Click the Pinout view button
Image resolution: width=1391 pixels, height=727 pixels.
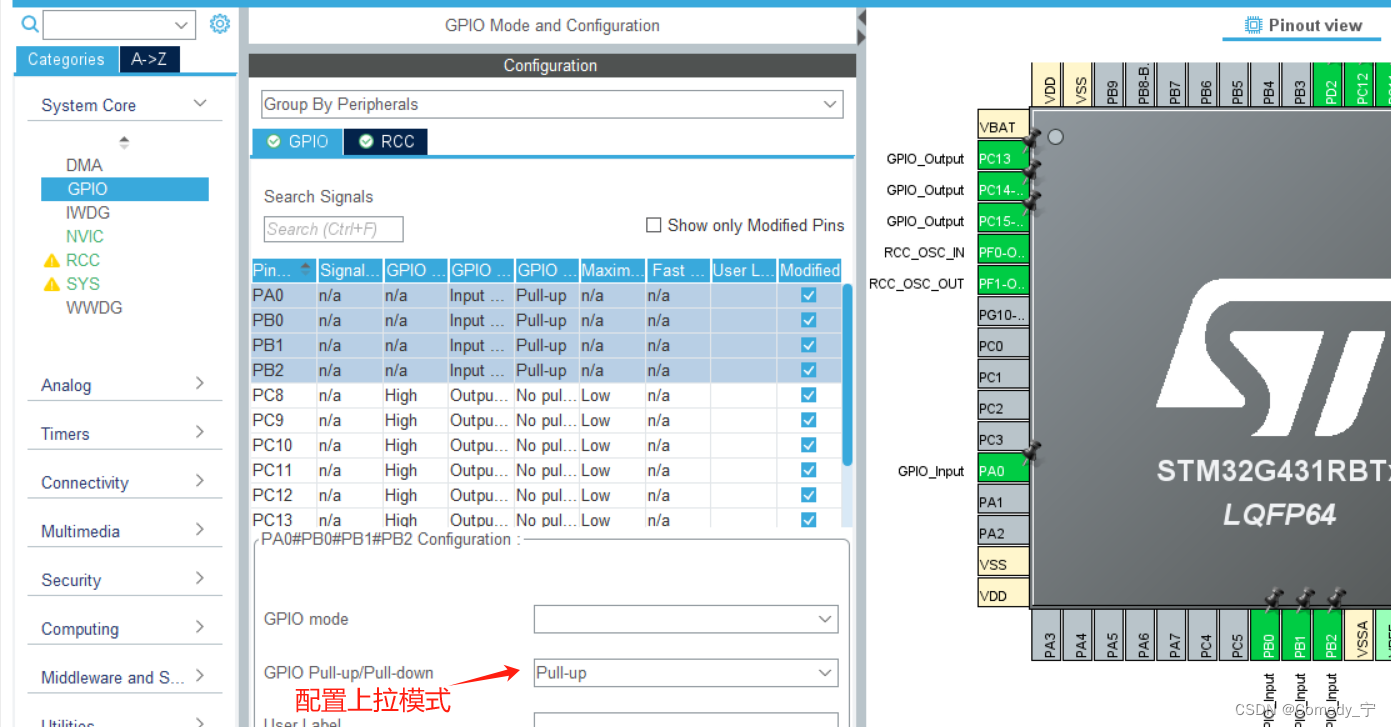1313,24
